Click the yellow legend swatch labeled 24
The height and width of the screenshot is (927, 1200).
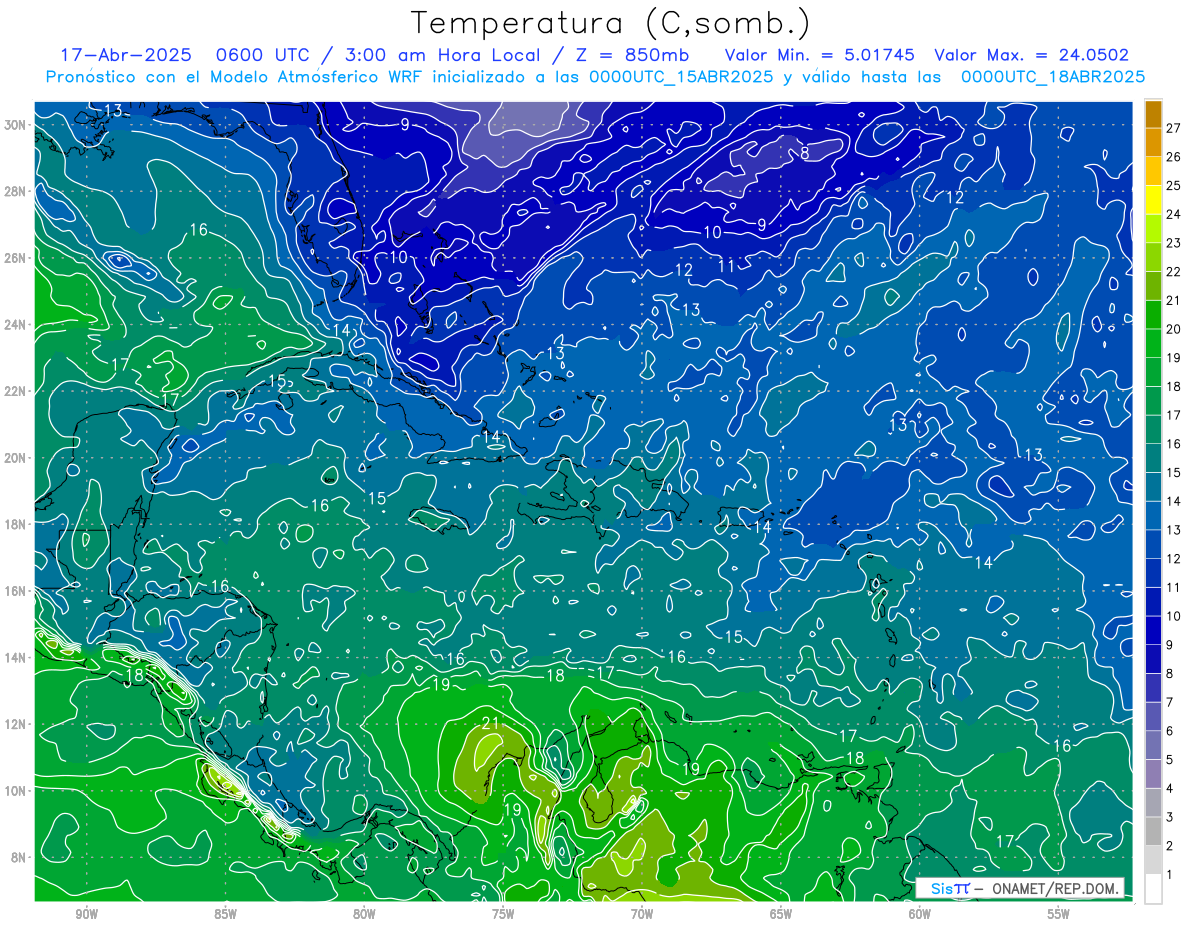coord(1153,200)
